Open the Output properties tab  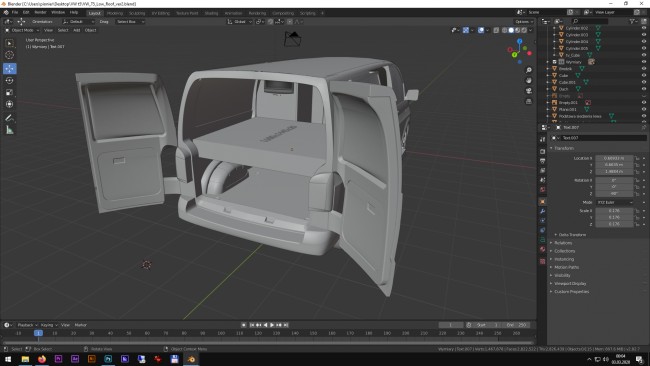tap(542, 161)
